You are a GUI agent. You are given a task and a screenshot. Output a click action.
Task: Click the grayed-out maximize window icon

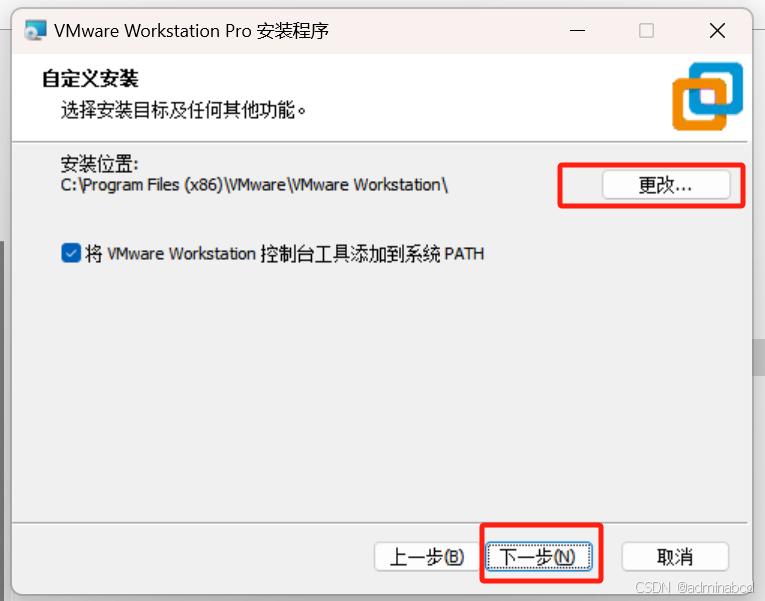click(646, 31)
